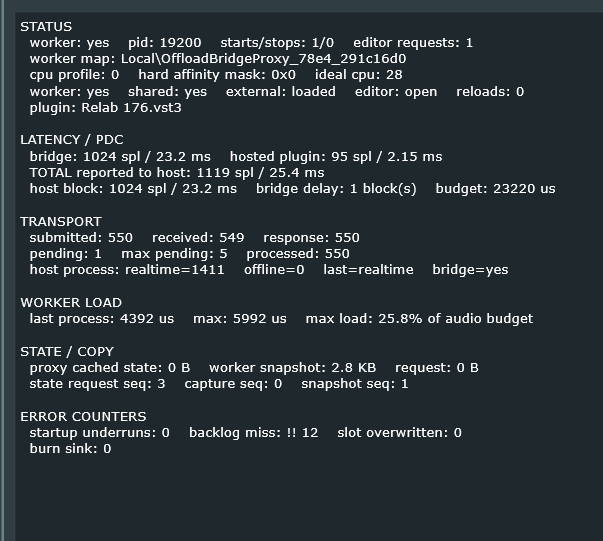
Task: Select the max load 25.8% reading
Action: click(419, 319)
